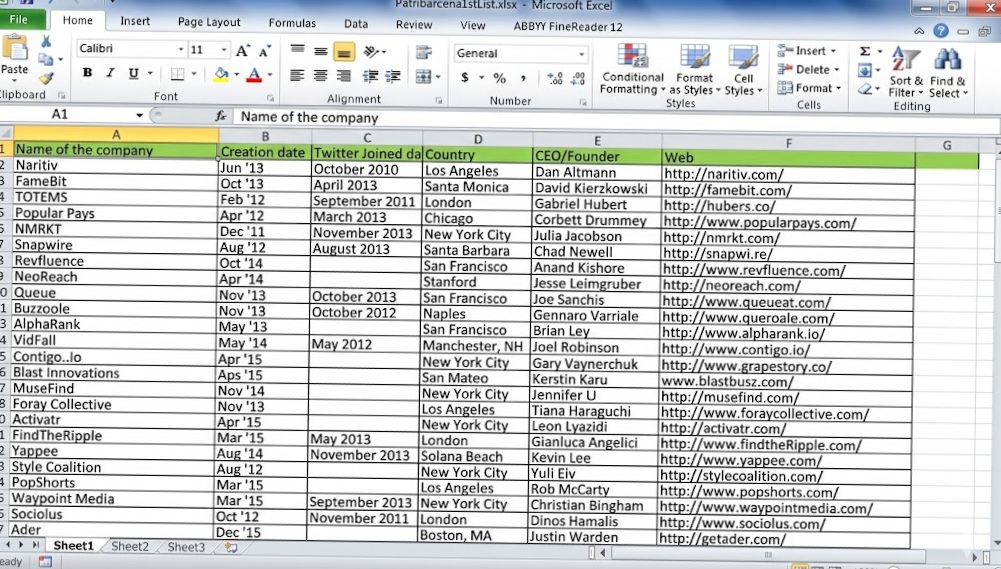
Task: Toggle Middle Align vertical alignment
Action: pyautogui.click(x=320, y=51)
